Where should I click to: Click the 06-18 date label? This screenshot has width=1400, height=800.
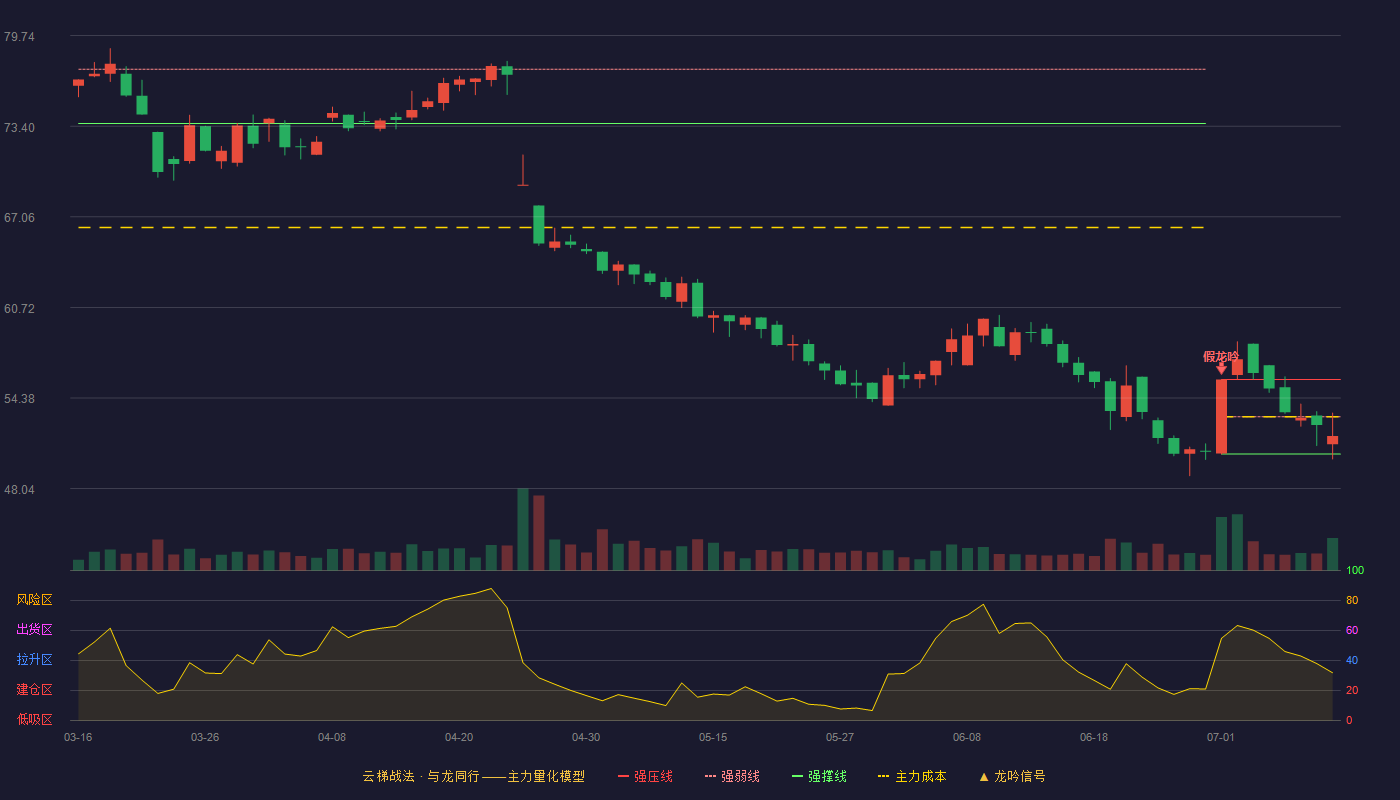coord(1094,737)
